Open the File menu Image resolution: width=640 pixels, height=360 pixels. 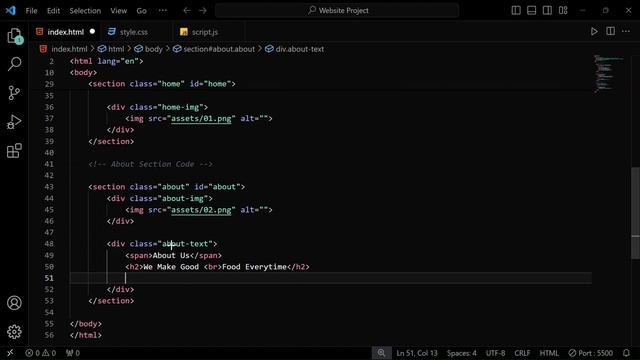point(31,11)
